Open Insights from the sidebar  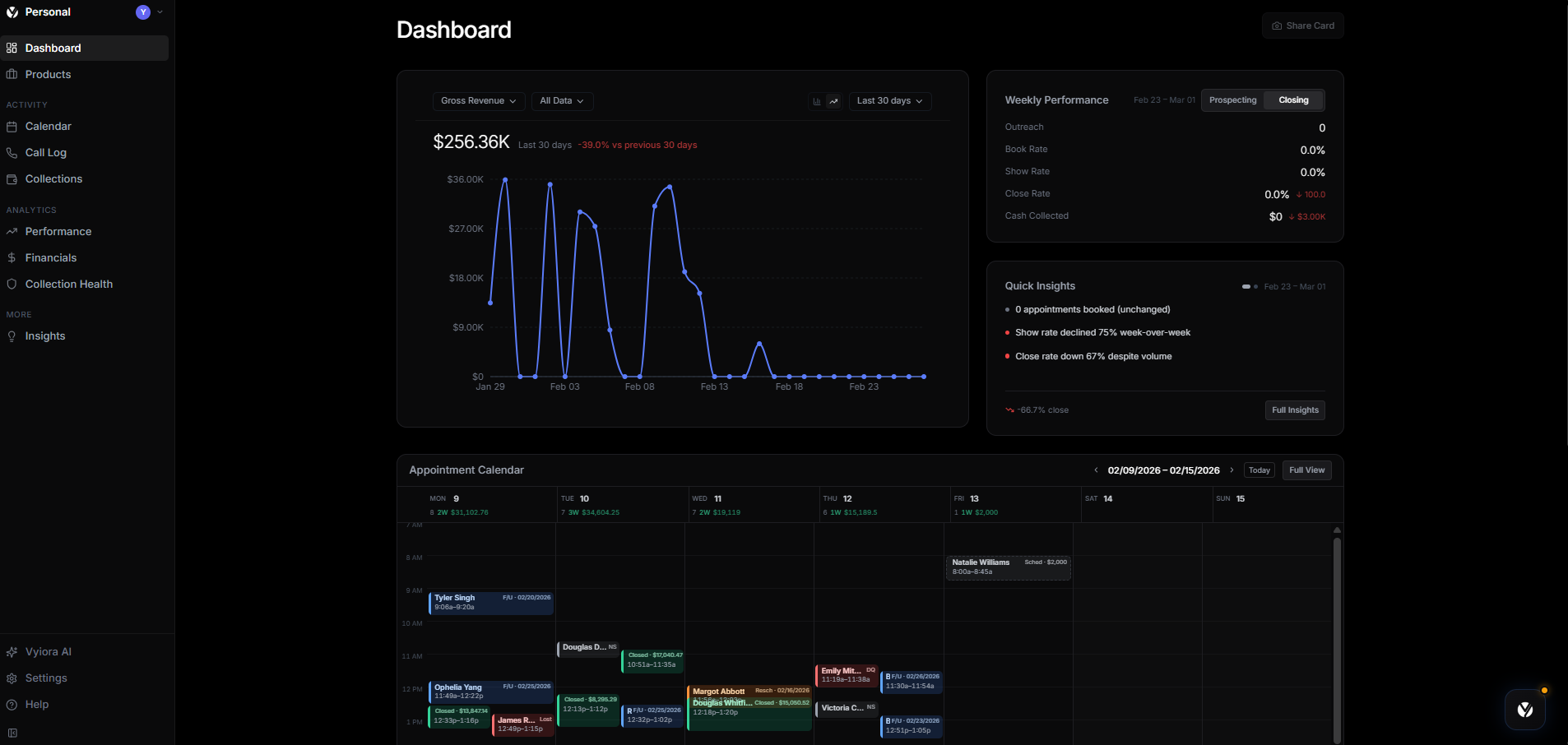click(x=12, y=335)
